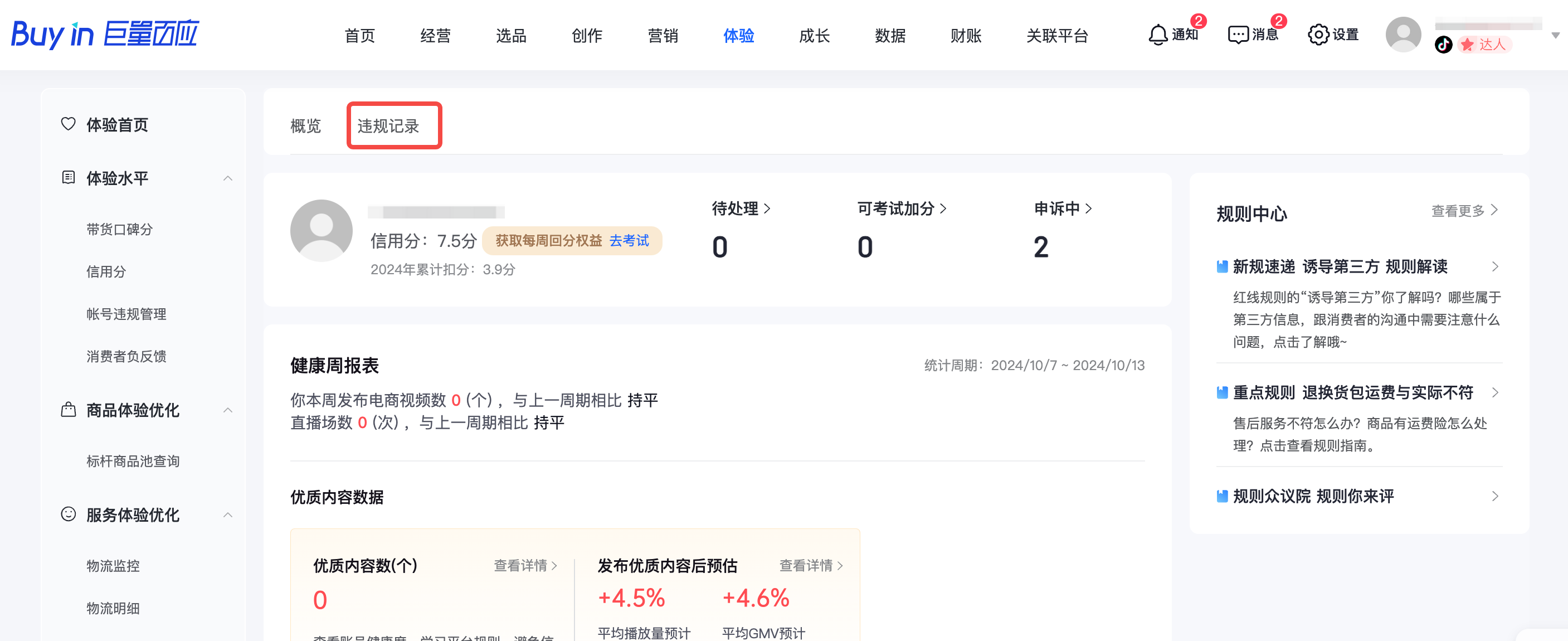Collapse the 体验水平 sidebar section
The image size is (1568, 641).
pyautogui.click(x=228, y=178)
